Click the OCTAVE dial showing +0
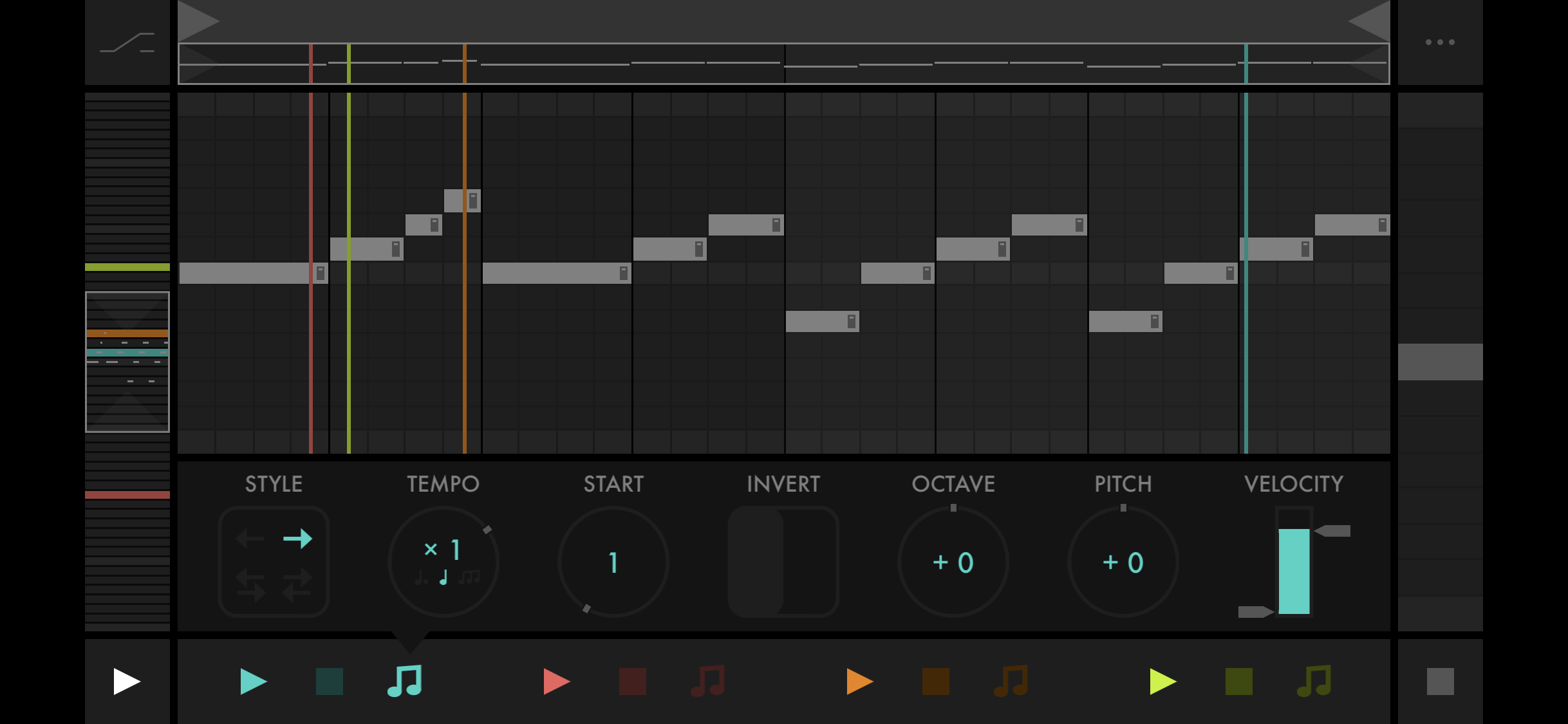Viewport: 1568px width, 724px height. point(953,562)
